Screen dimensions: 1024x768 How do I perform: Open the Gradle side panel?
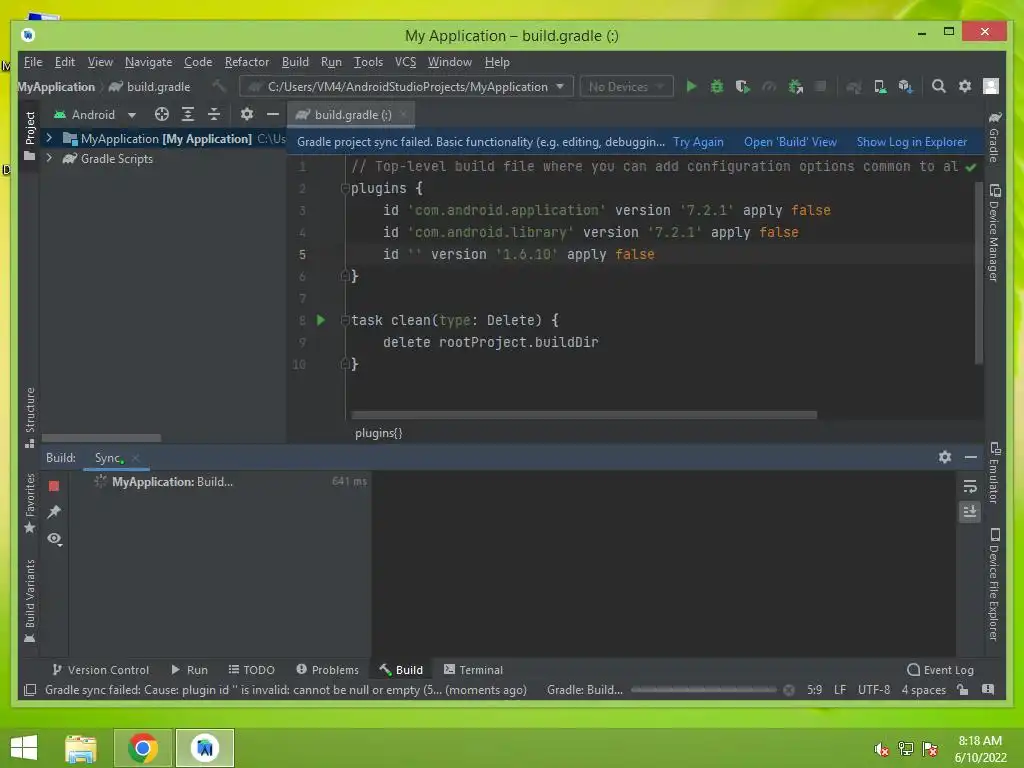tap(994, 136)
